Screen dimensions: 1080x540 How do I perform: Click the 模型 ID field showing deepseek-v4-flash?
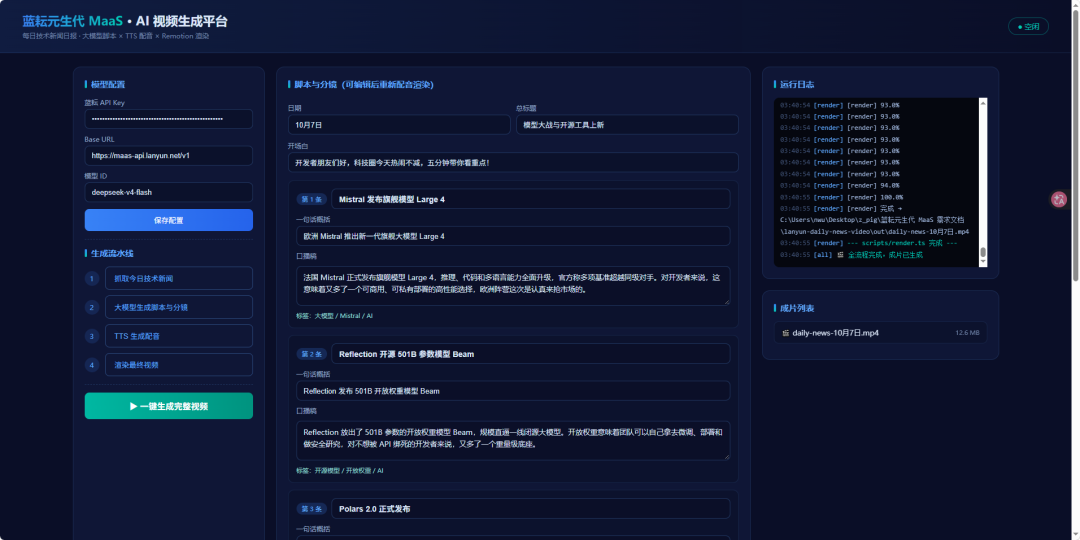click(169, 192)
